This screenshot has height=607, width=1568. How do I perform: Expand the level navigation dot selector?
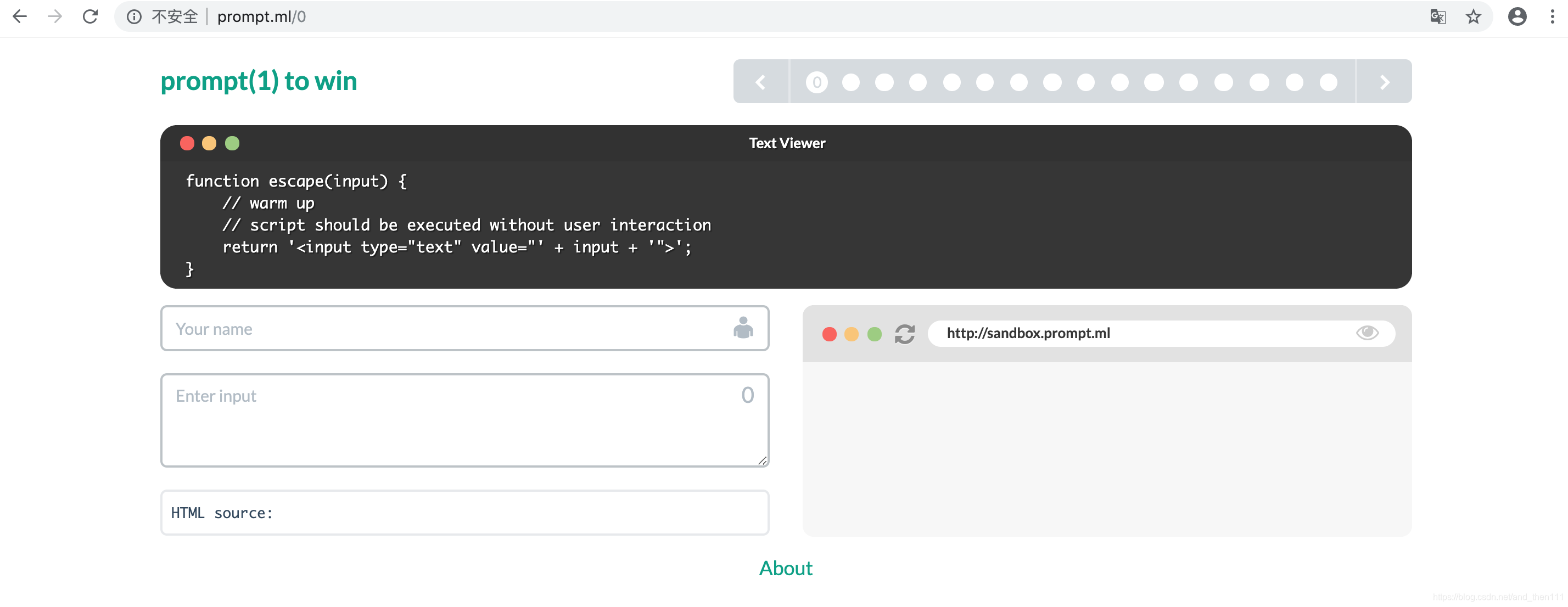click(x=1385, y=81)
